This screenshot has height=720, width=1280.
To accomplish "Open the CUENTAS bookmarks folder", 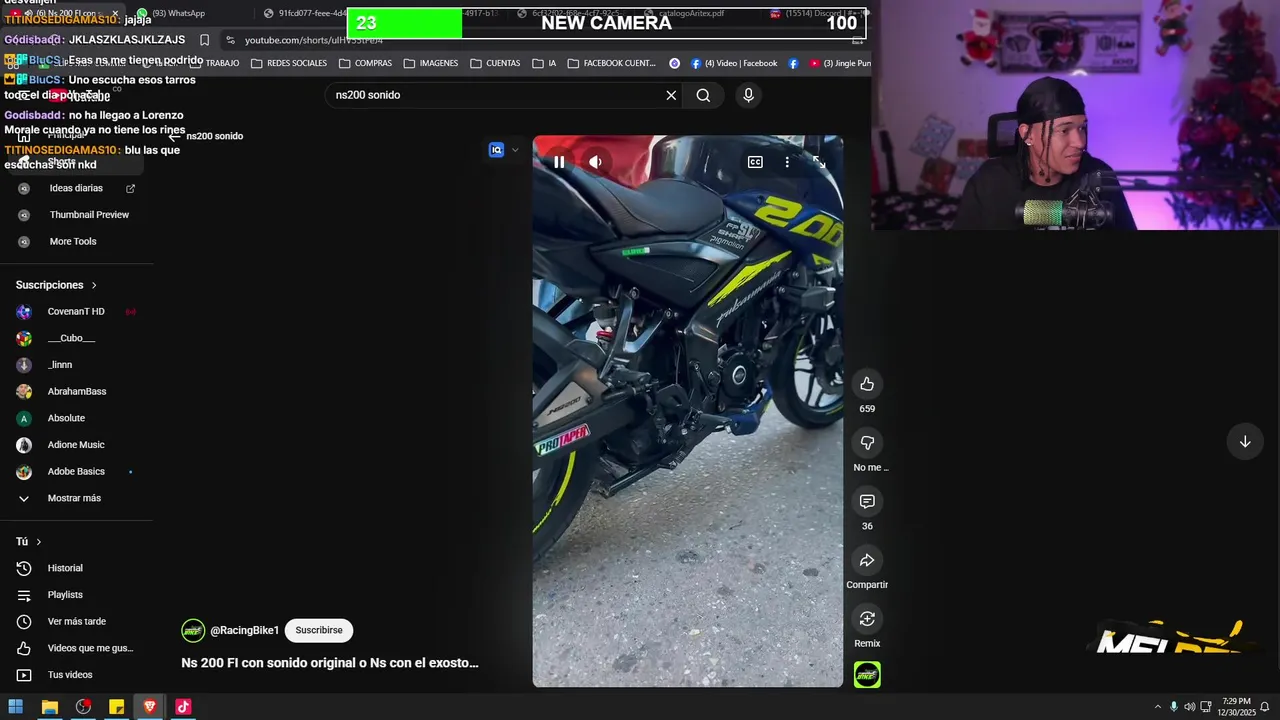I will [494, 63].
